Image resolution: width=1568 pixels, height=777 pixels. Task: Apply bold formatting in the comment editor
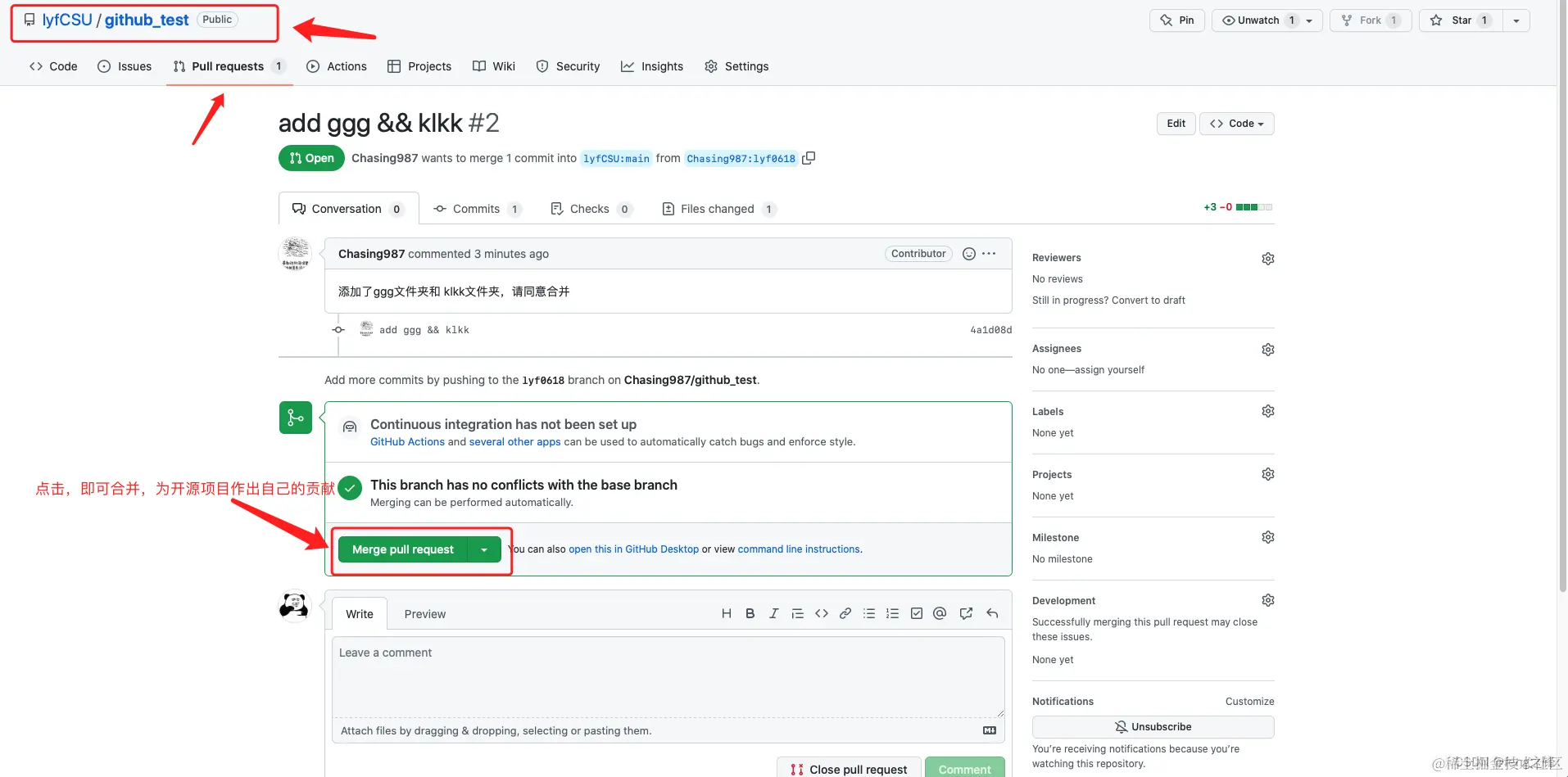[750, 613]
